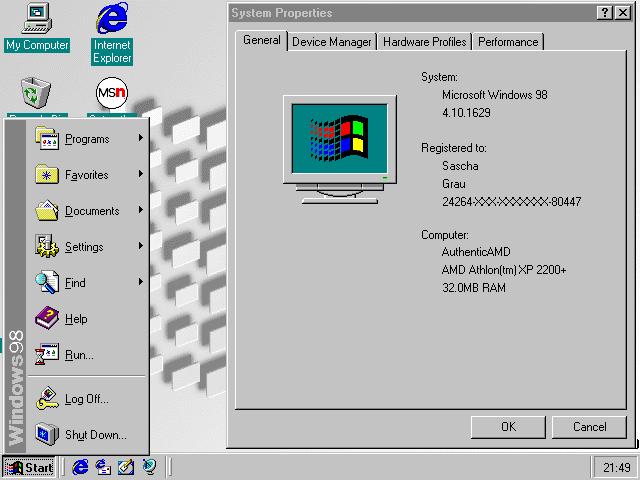Expand the Settings submenu arrow
The width and height of the screenshot is (640, 480).
click(141, 246)
